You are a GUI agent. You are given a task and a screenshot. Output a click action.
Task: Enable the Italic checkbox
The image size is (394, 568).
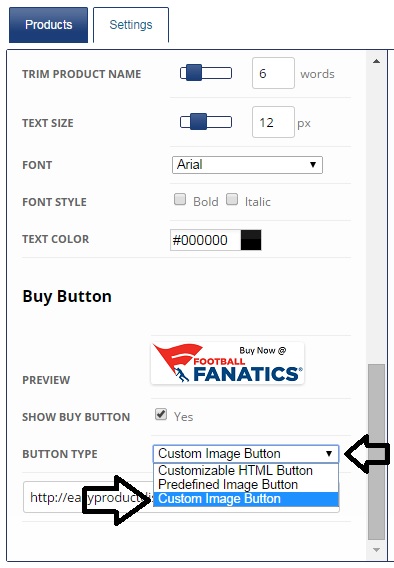point(232,199)
